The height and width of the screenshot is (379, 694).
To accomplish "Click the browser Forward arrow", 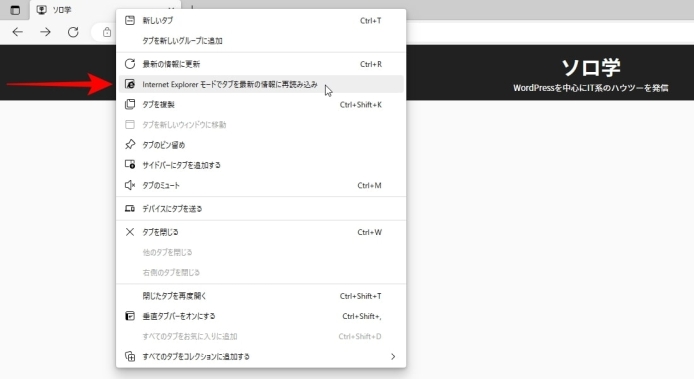I will (x=45, y=32).
